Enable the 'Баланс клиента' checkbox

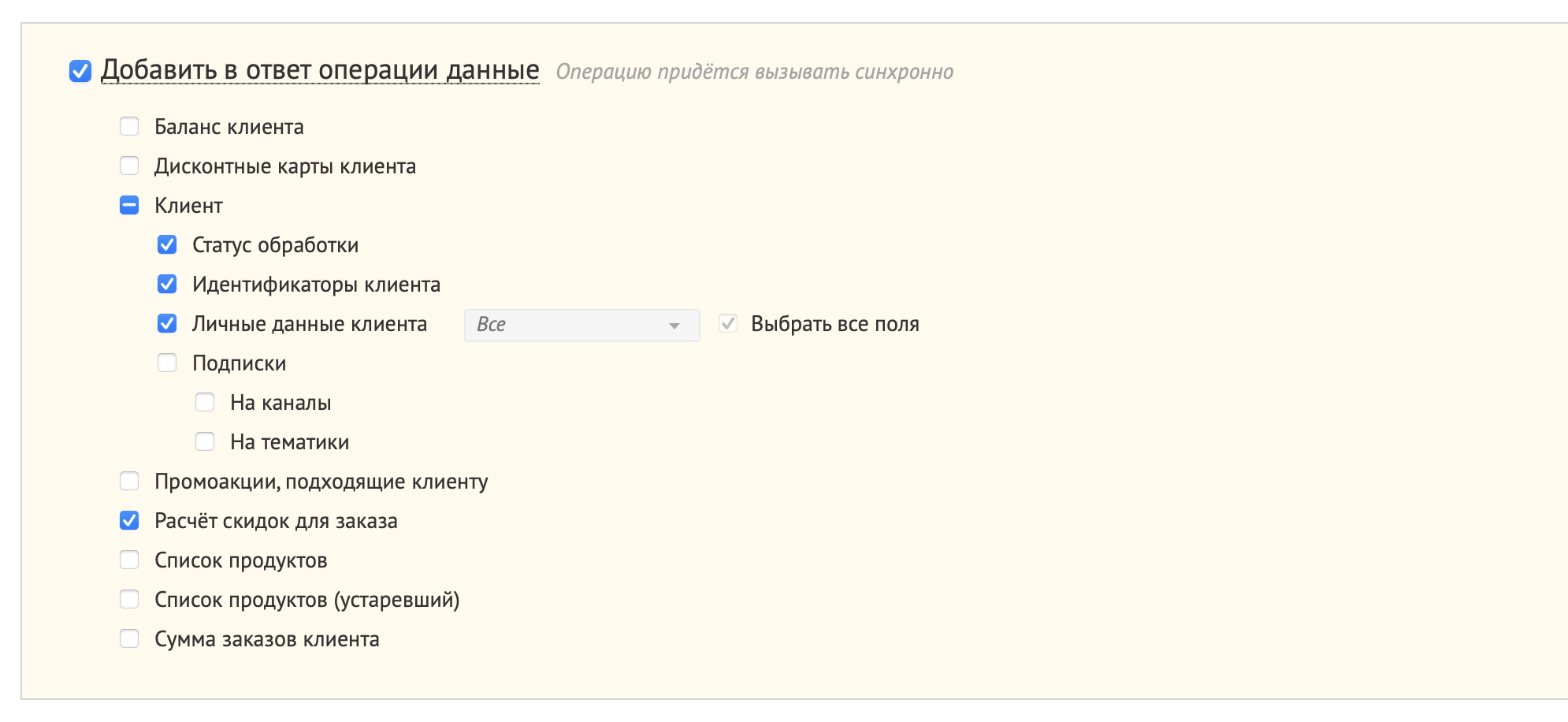point(129,126)
